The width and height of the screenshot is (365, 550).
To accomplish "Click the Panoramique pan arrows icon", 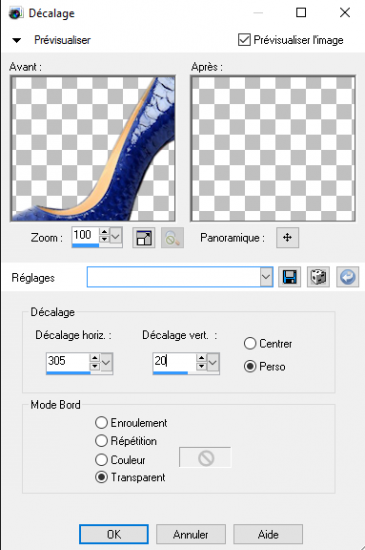I will tap(288, 238).
